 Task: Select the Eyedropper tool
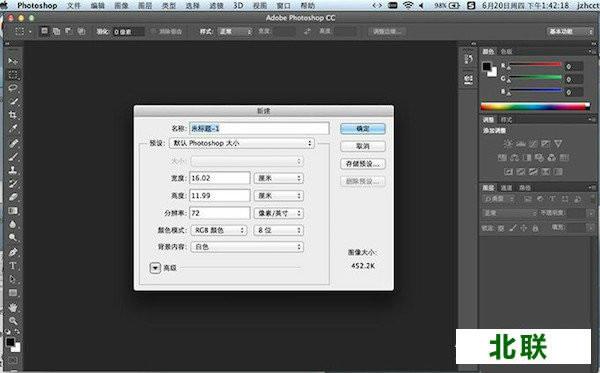tap(13, 129)
